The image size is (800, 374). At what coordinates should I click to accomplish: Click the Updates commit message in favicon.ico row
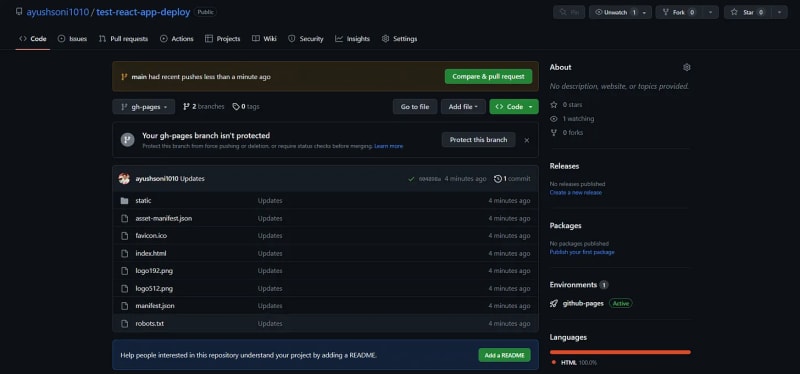270,236
